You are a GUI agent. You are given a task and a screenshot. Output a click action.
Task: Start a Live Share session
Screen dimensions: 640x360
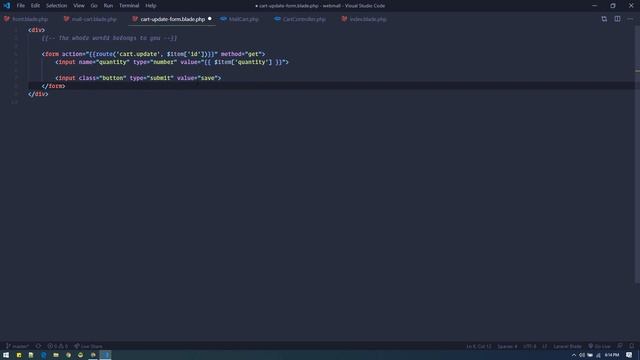[x=88, y=346]
